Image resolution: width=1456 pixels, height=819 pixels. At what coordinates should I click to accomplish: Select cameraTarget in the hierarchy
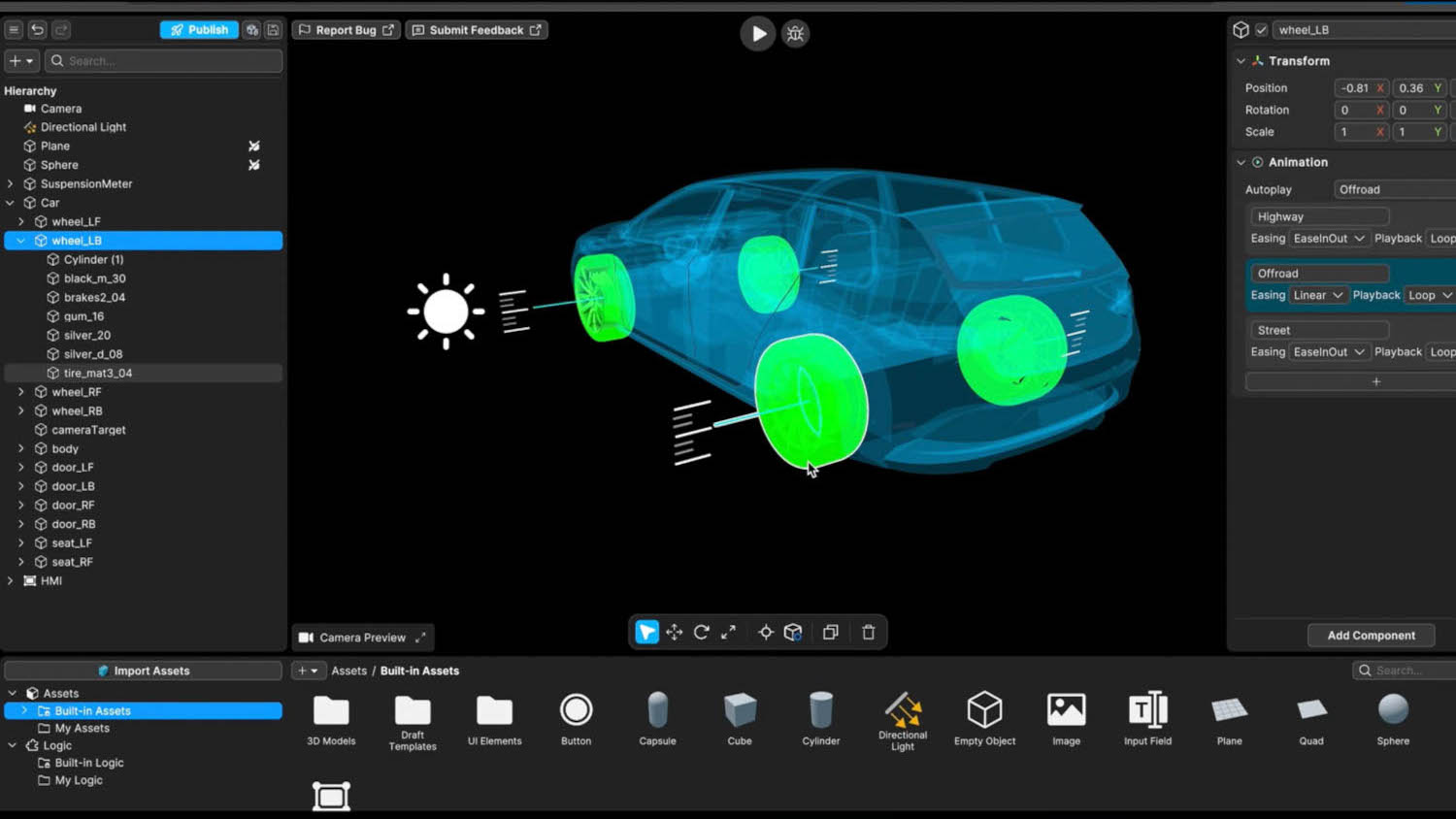88,430
